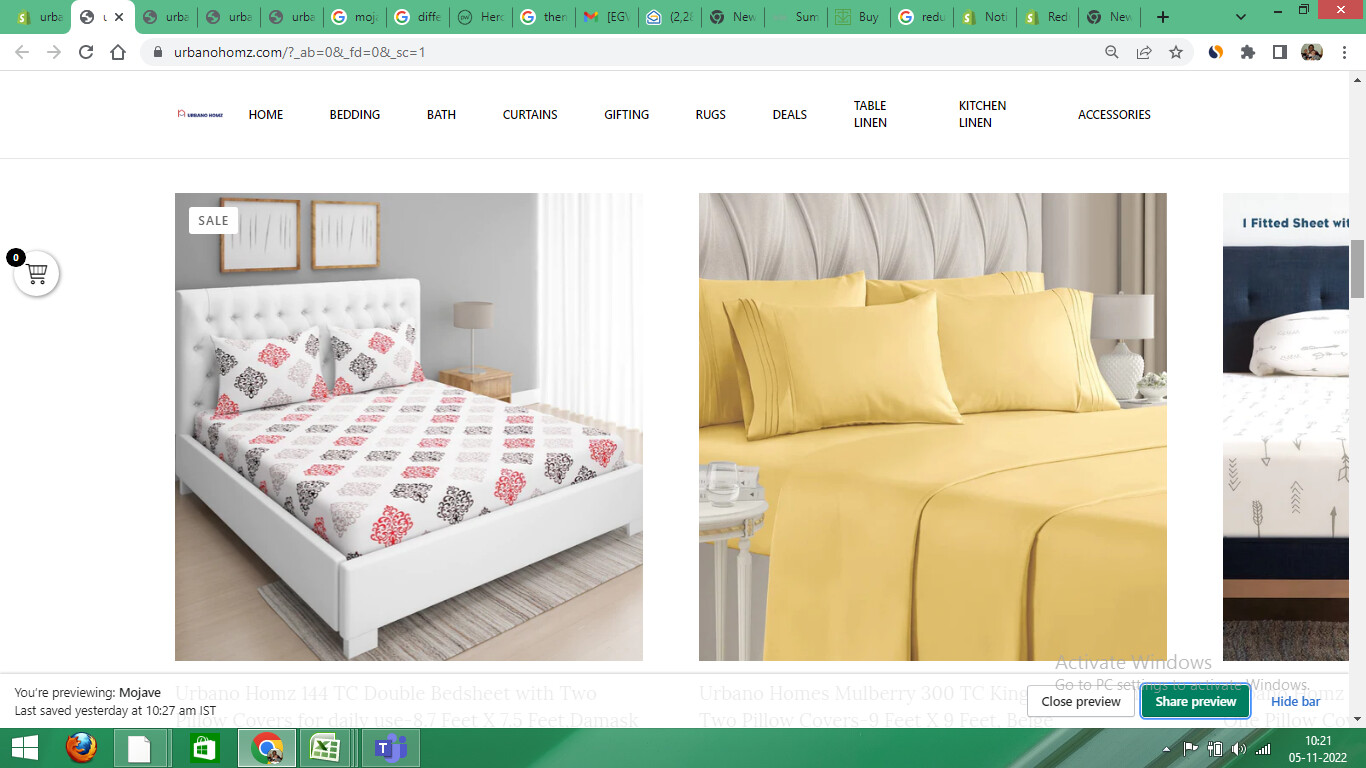This screenshot has width=1366, height=768.
Task: Click the Share preview button
Action: point(1196,702)
